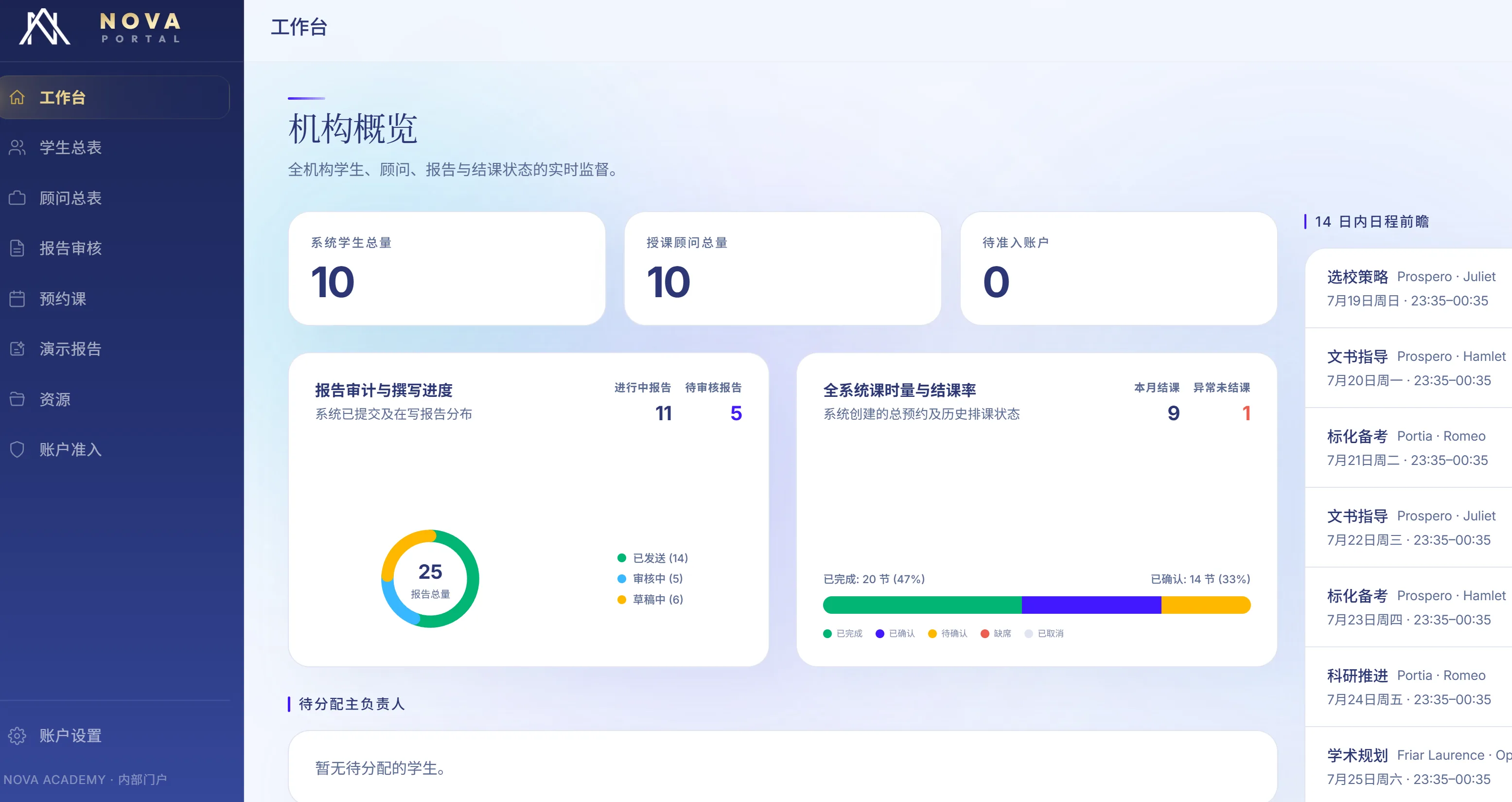The image size is (1512, 802).
Task: Click the document icon for 报告审核
Action: 17,249
